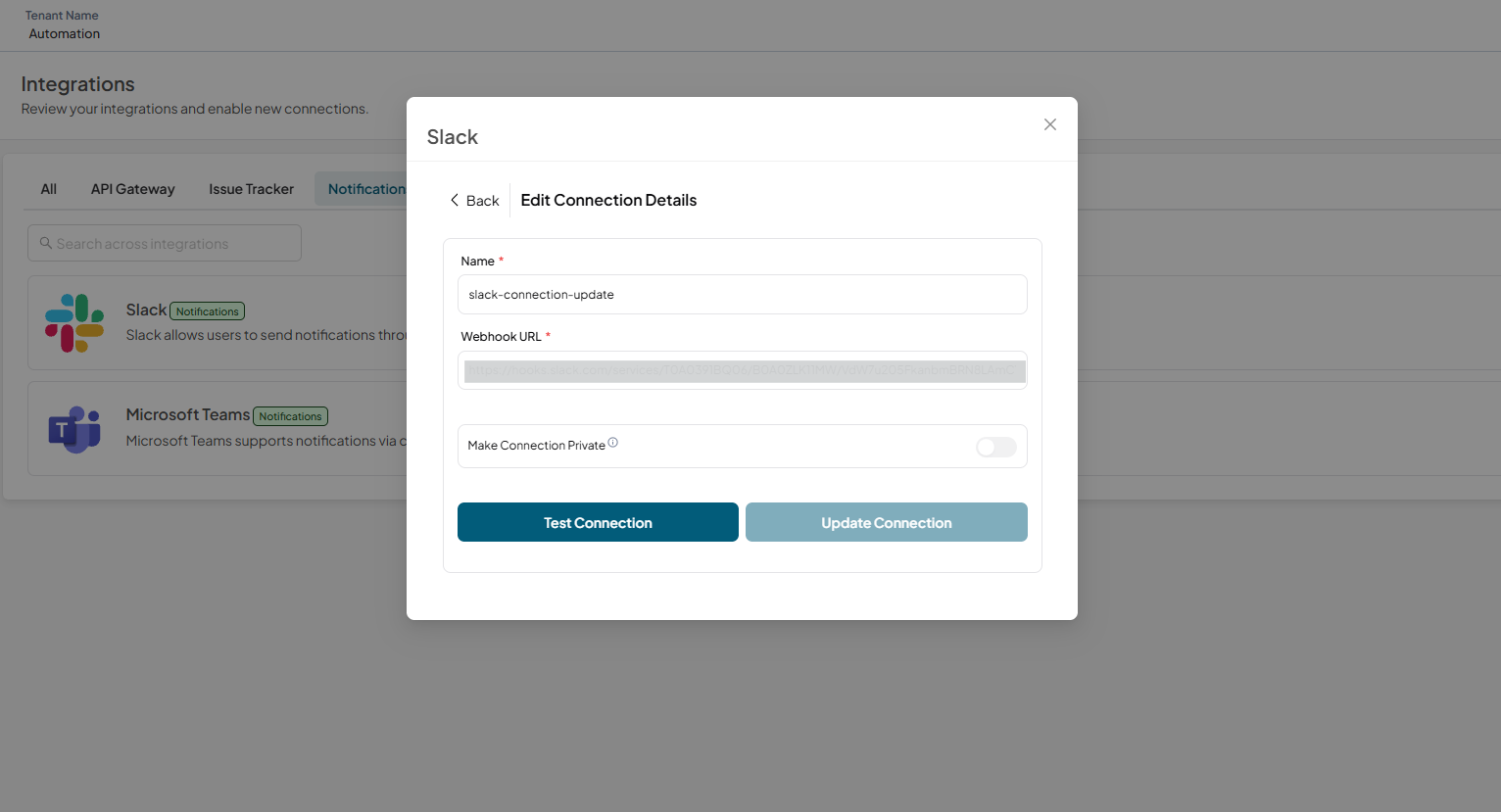
Task: Click the Microsoft Teams logo icon
Action: 74,429
